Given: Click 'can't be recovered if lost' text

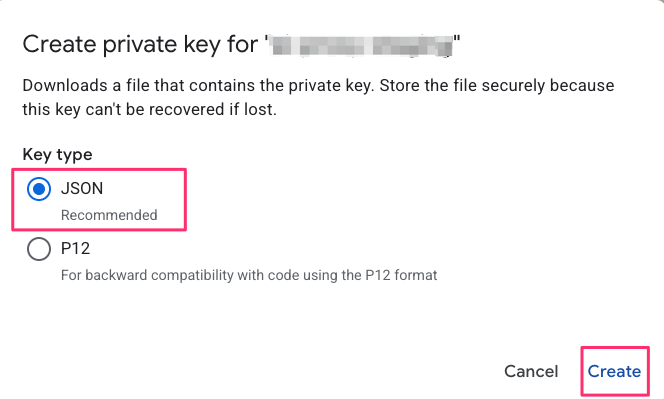Looking at the screenshot, I should 181,110.
